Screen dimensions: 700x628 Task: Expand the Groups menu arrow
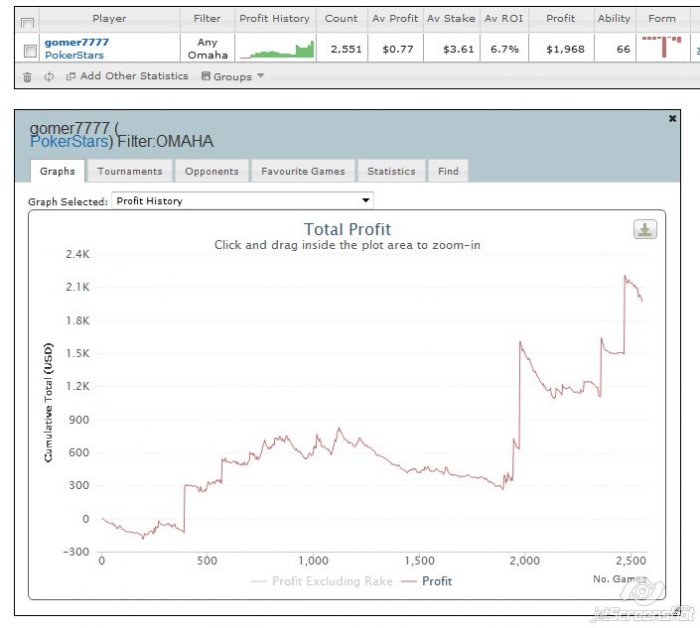coord(261,76)
